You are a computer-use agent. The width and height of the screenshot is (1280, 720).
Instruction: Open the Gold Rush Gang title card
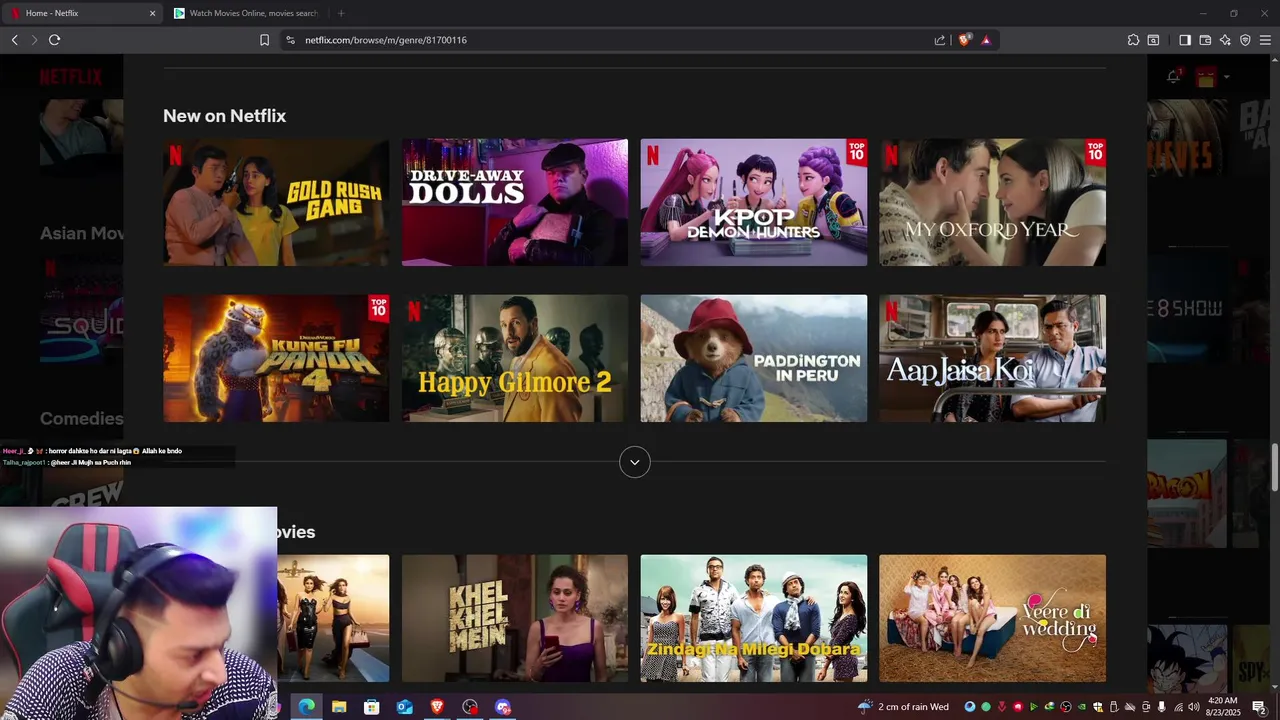276,202
